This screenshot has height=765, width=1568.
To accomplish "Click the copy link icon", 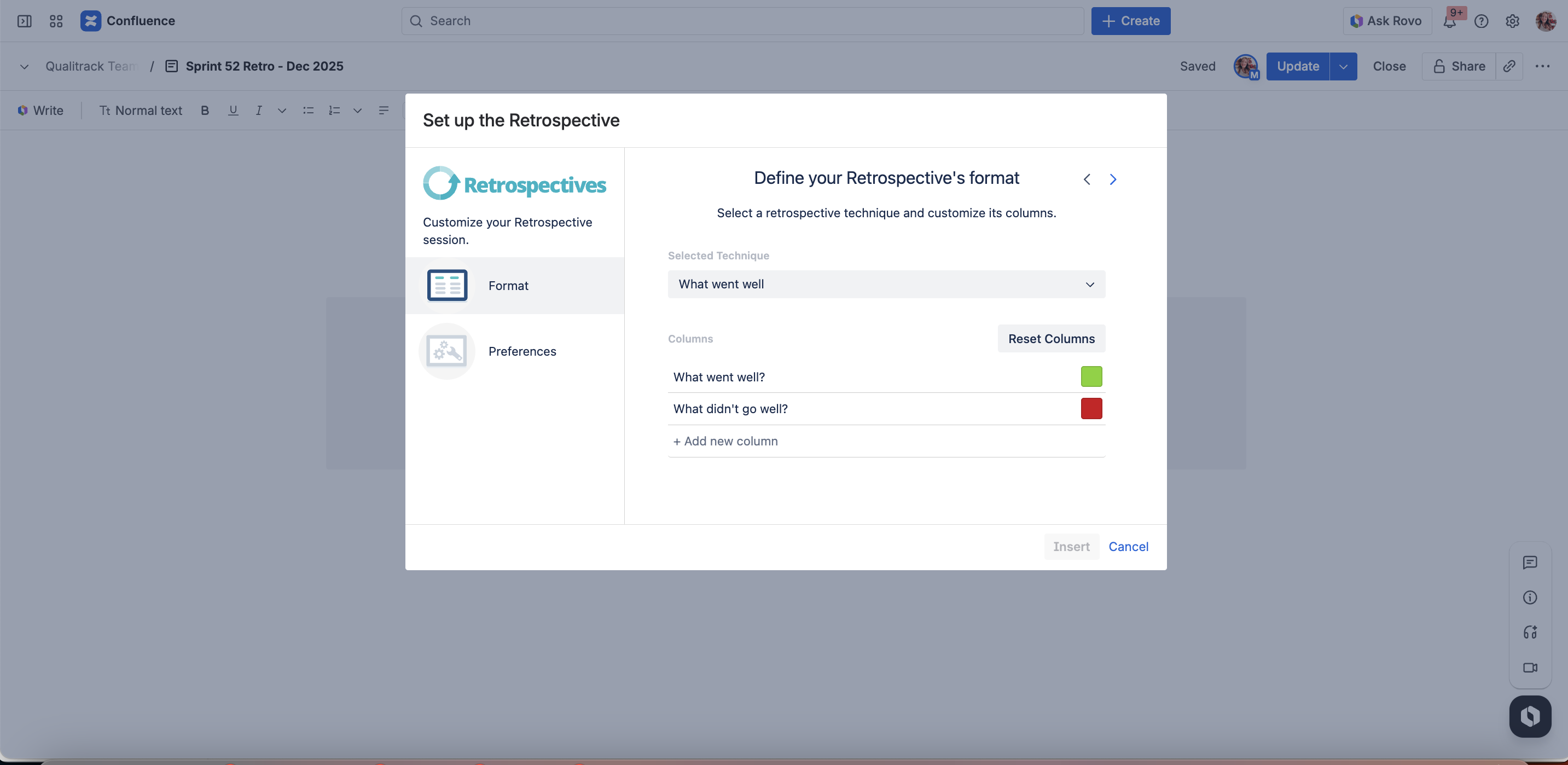I will [1509, 66].
